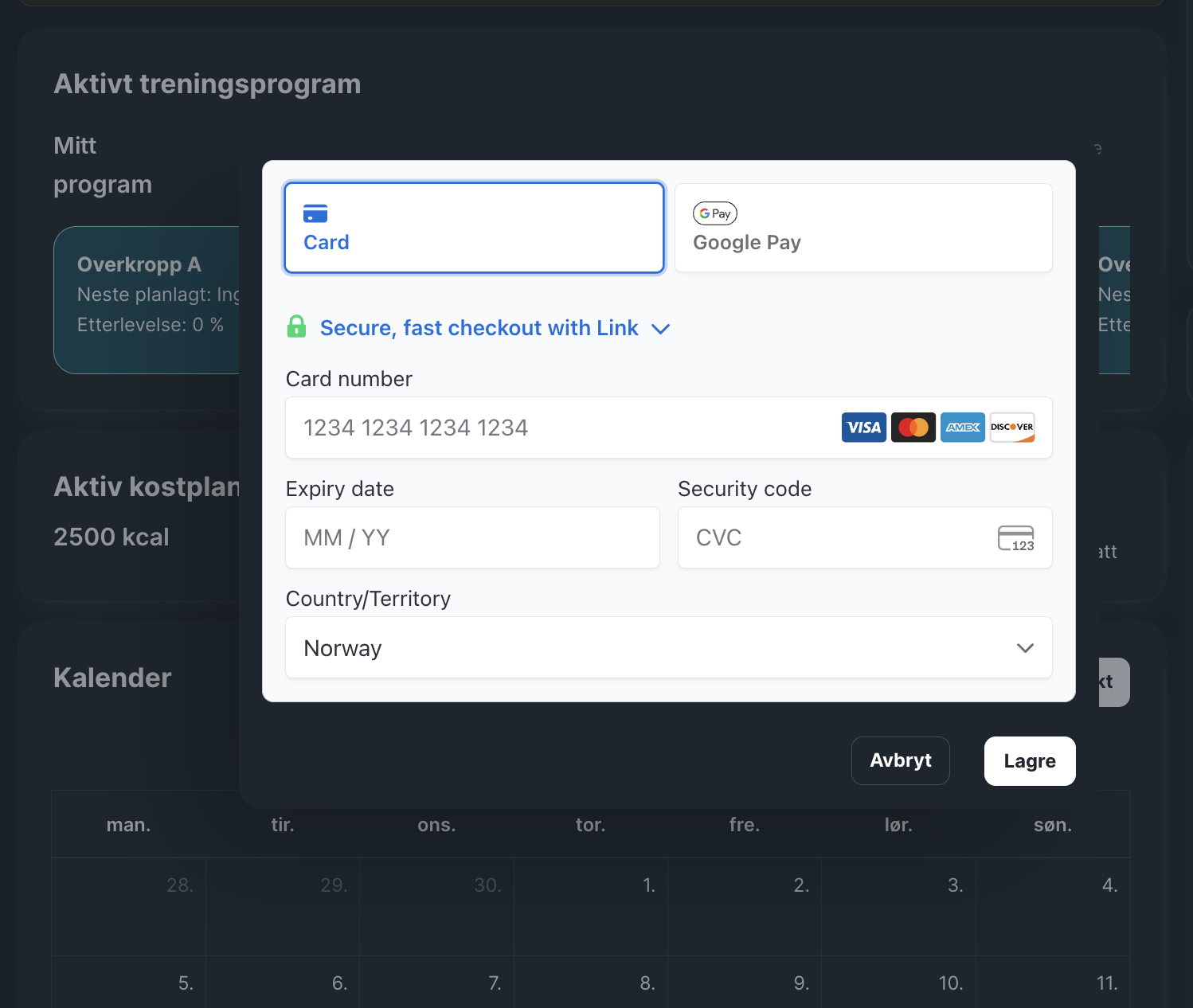Click the Discover card logo
1193x1008 pixels.
point(1012,428)
